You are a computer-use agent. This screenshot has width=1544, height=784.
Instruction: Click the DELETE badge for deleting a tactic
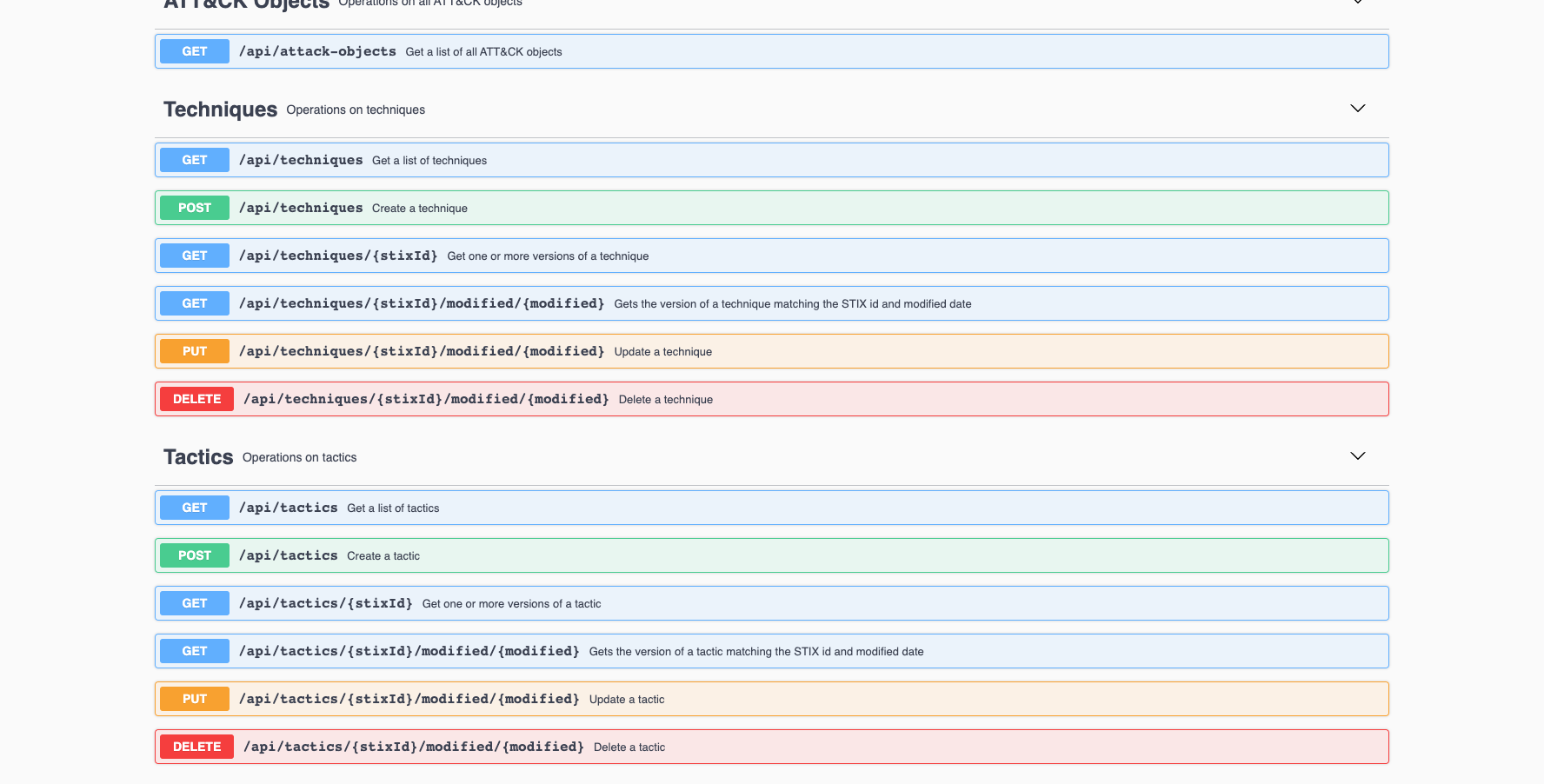tap(196, 746)
